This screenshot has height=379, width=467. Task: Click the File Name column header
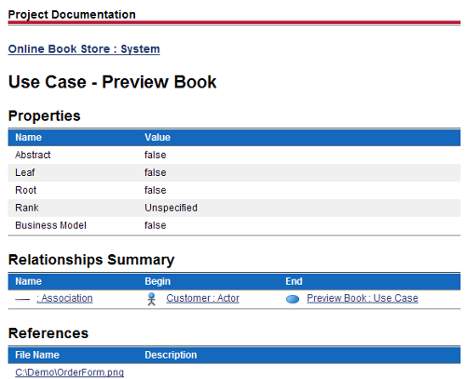(x=37, y=355)
